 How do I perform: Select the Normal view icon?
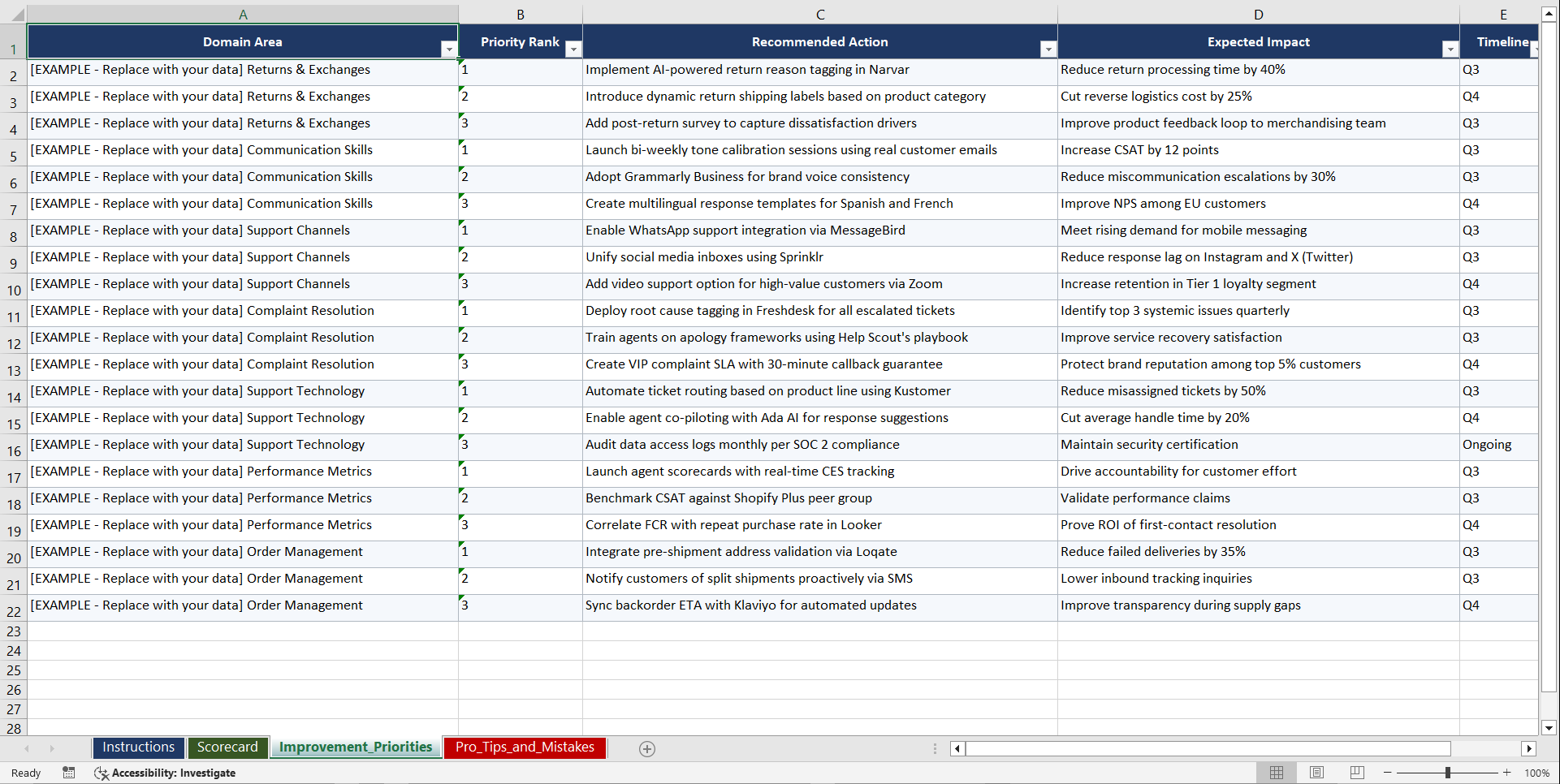click(x=1276, y=773)
